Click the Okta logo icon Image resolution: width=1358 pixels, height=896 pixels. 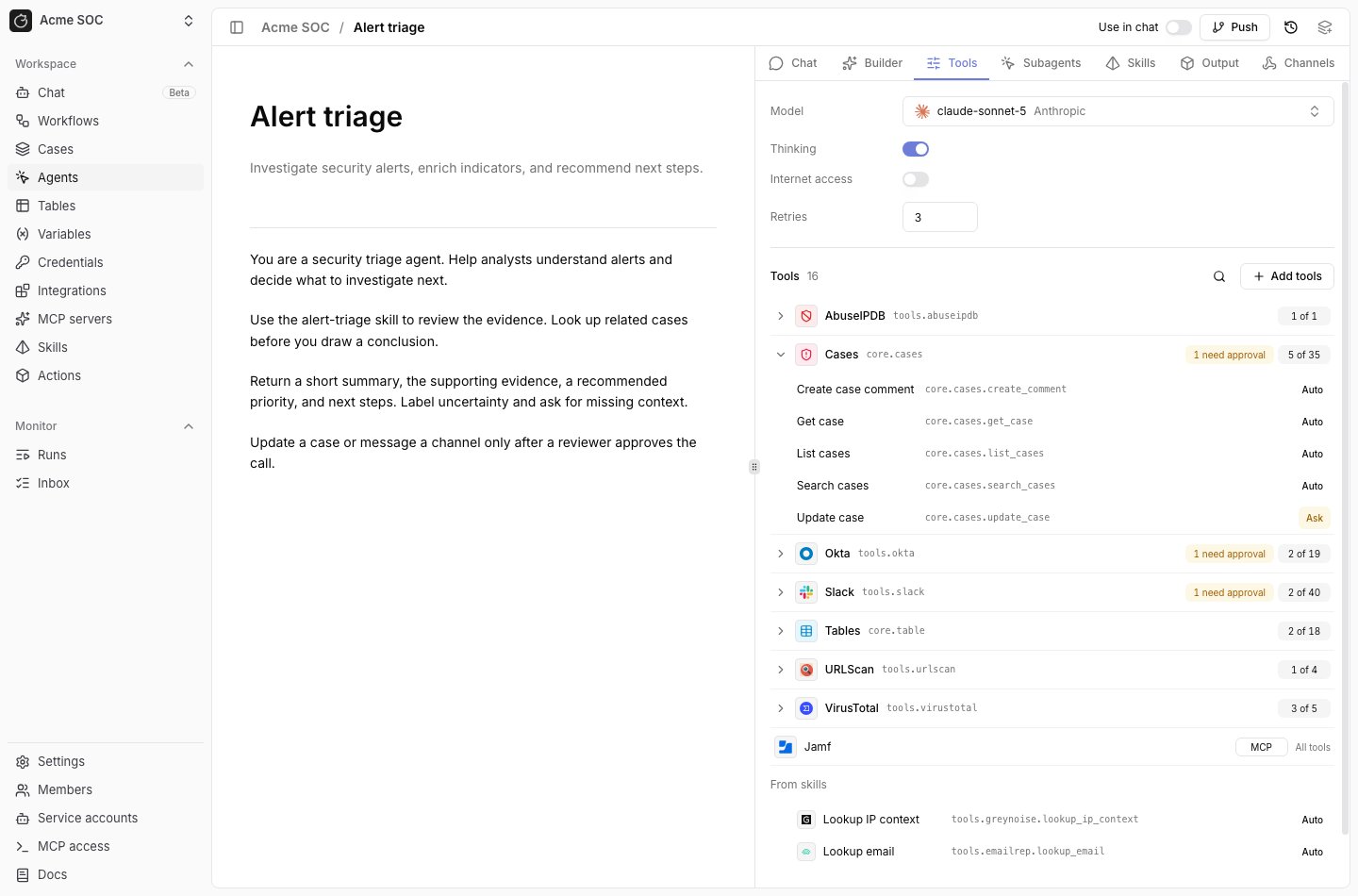click(x=806, y=554)
